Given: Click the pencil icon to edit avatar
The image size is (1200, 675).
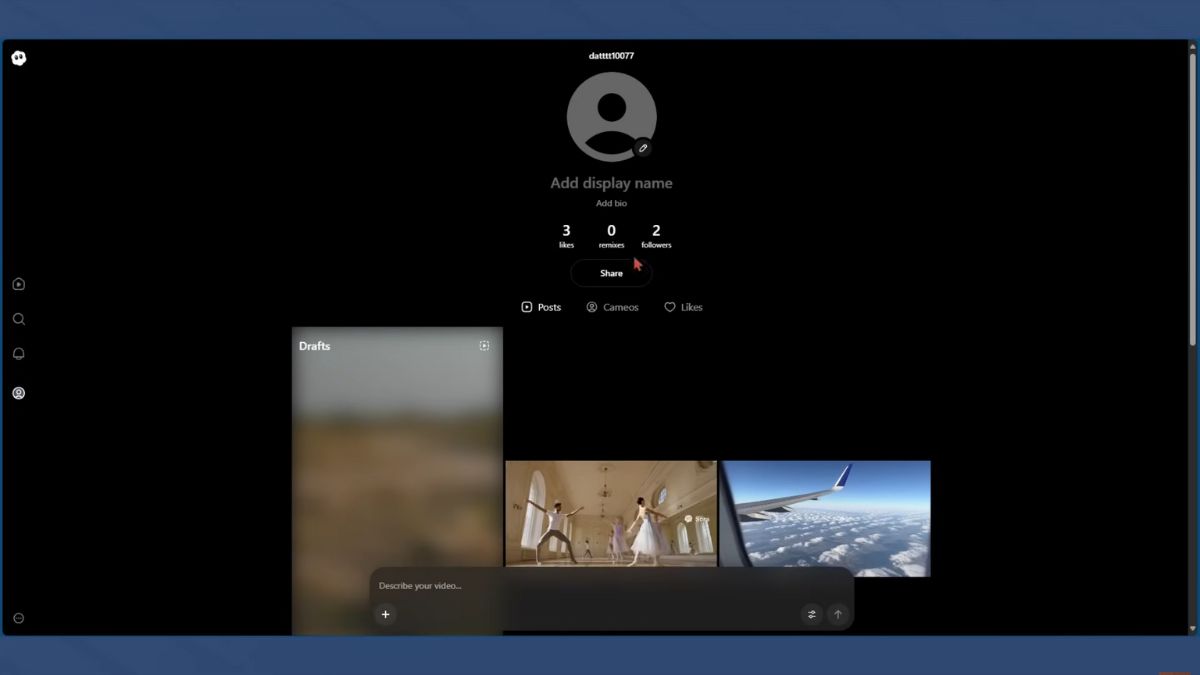Looking at the screenshot, I should pos(643,148).
